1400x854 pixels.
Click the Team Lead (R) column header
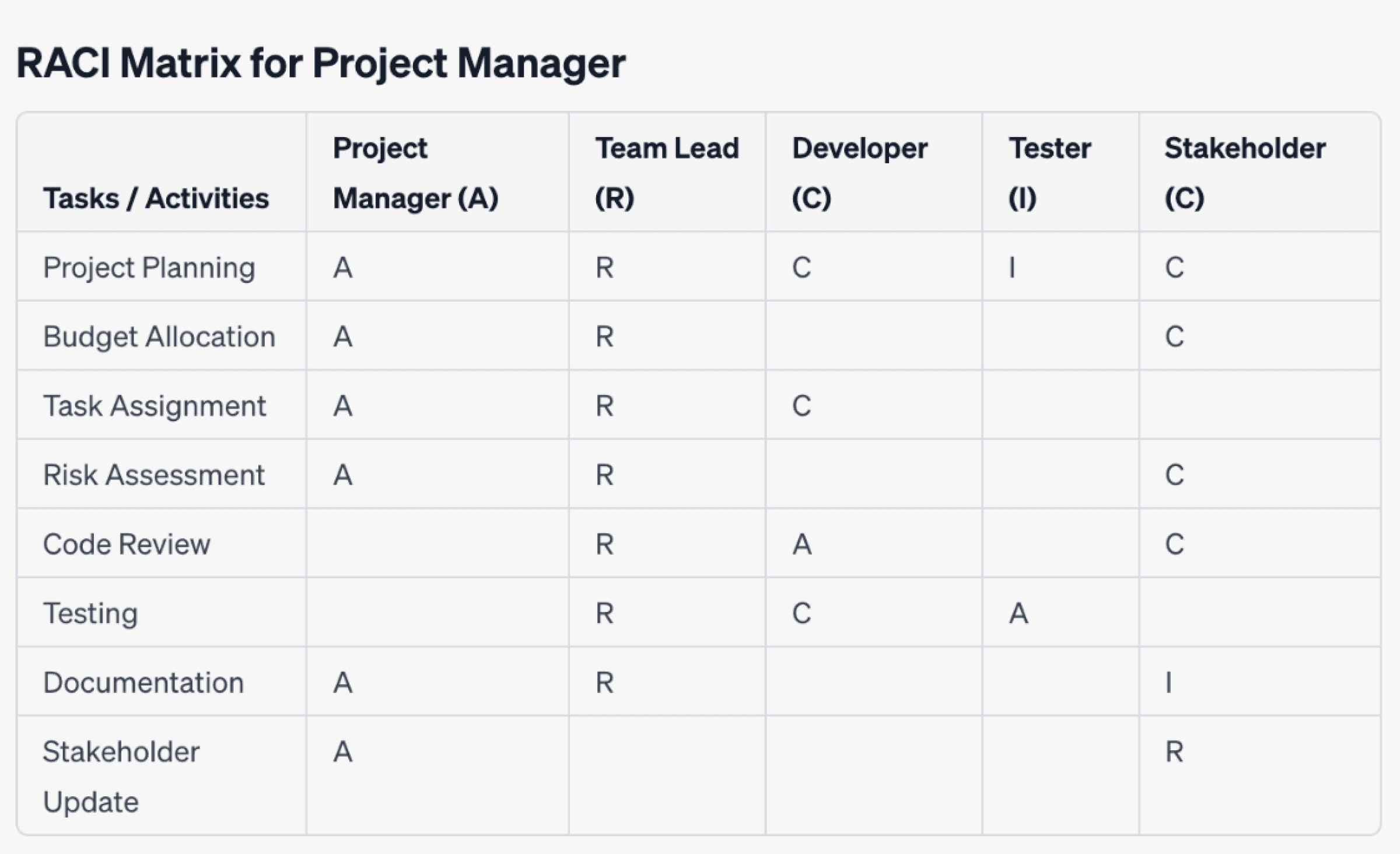667,173
